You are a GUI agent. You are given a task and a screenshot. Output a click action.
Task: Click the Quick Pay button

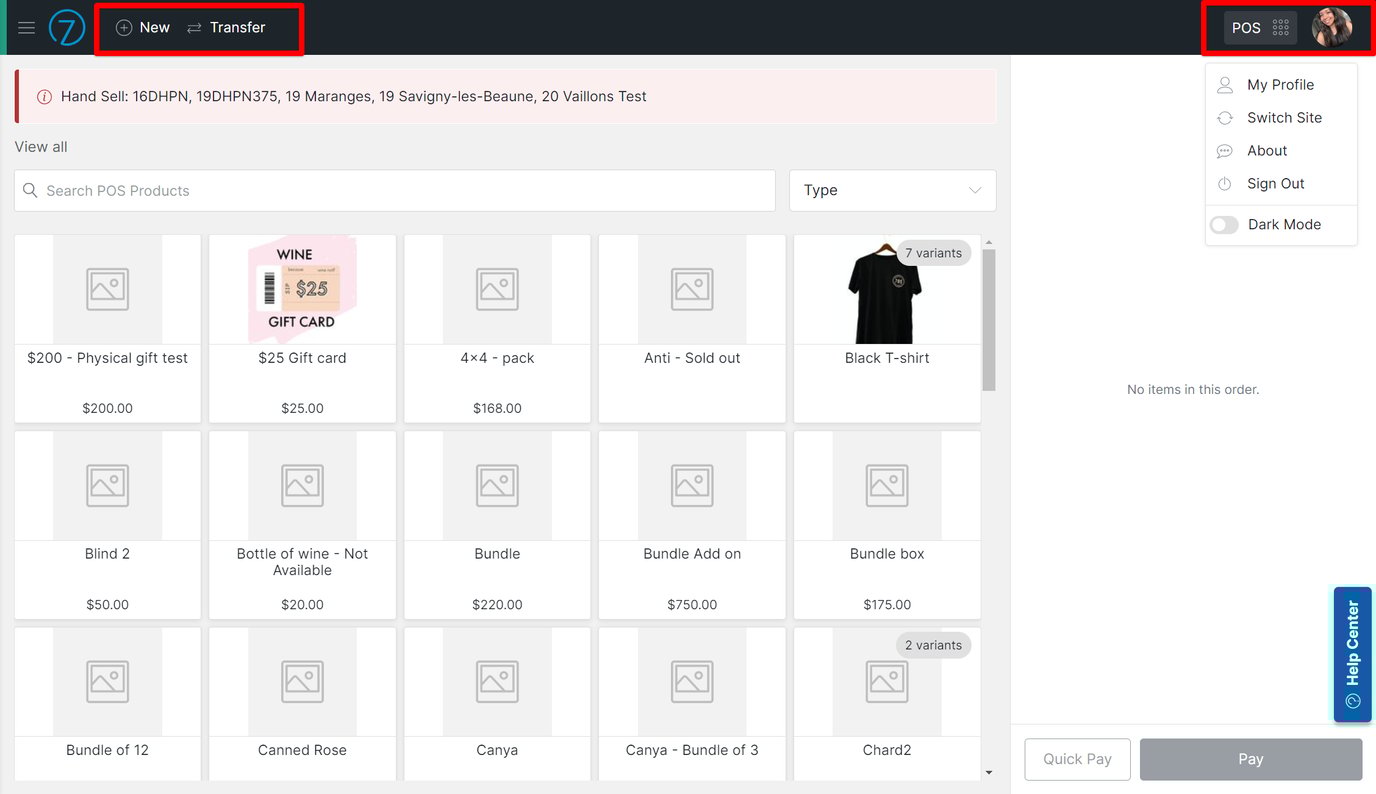pyautogui.click(x=1077, y=759)
